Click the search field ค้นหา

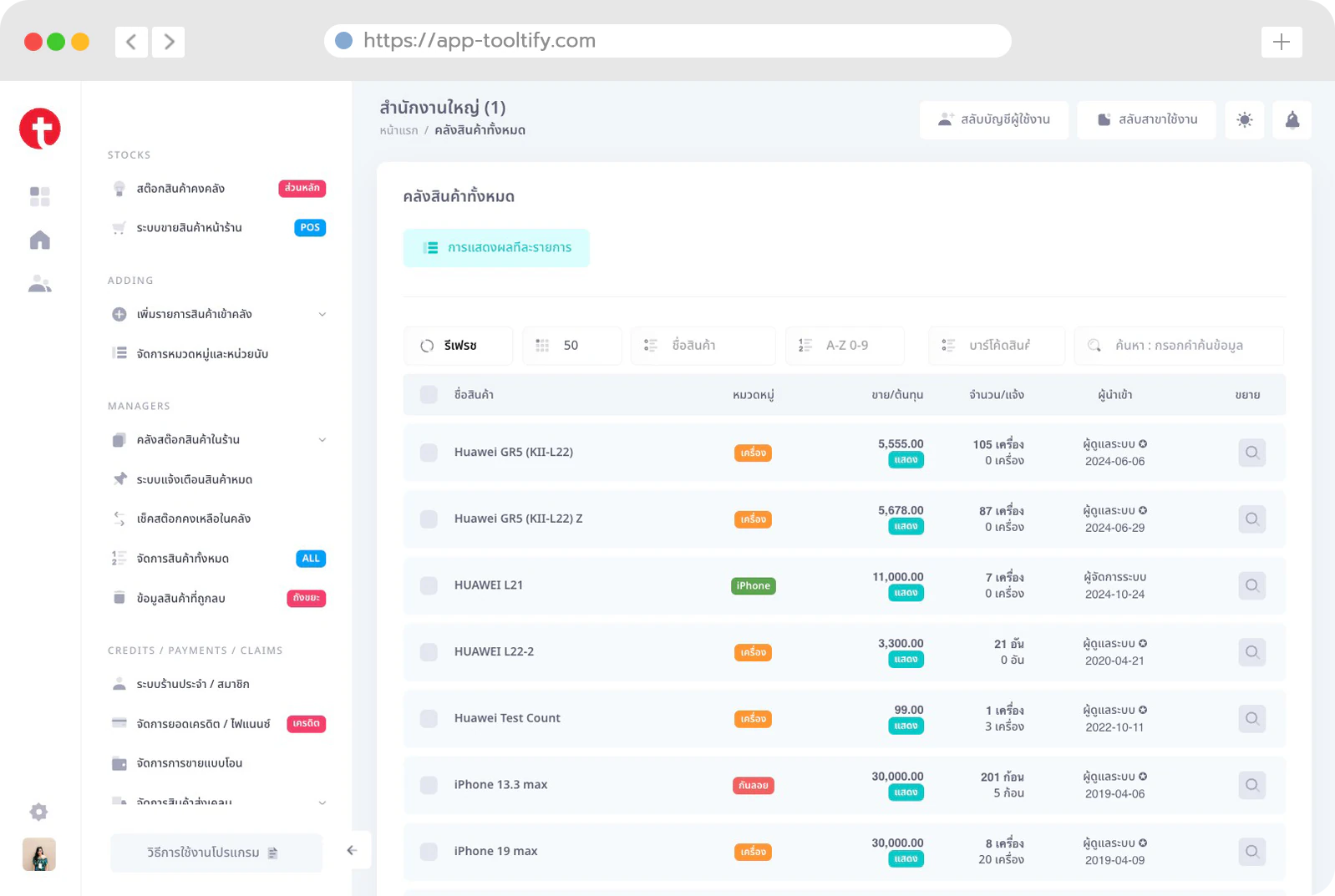point(1179,346)
